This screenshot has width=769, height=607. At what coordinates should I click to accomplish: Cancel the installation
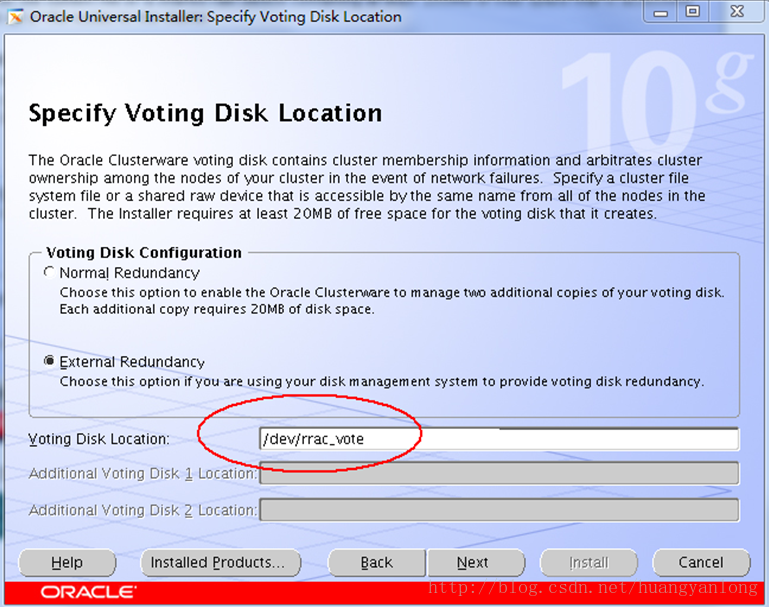(x=700, y=563)
